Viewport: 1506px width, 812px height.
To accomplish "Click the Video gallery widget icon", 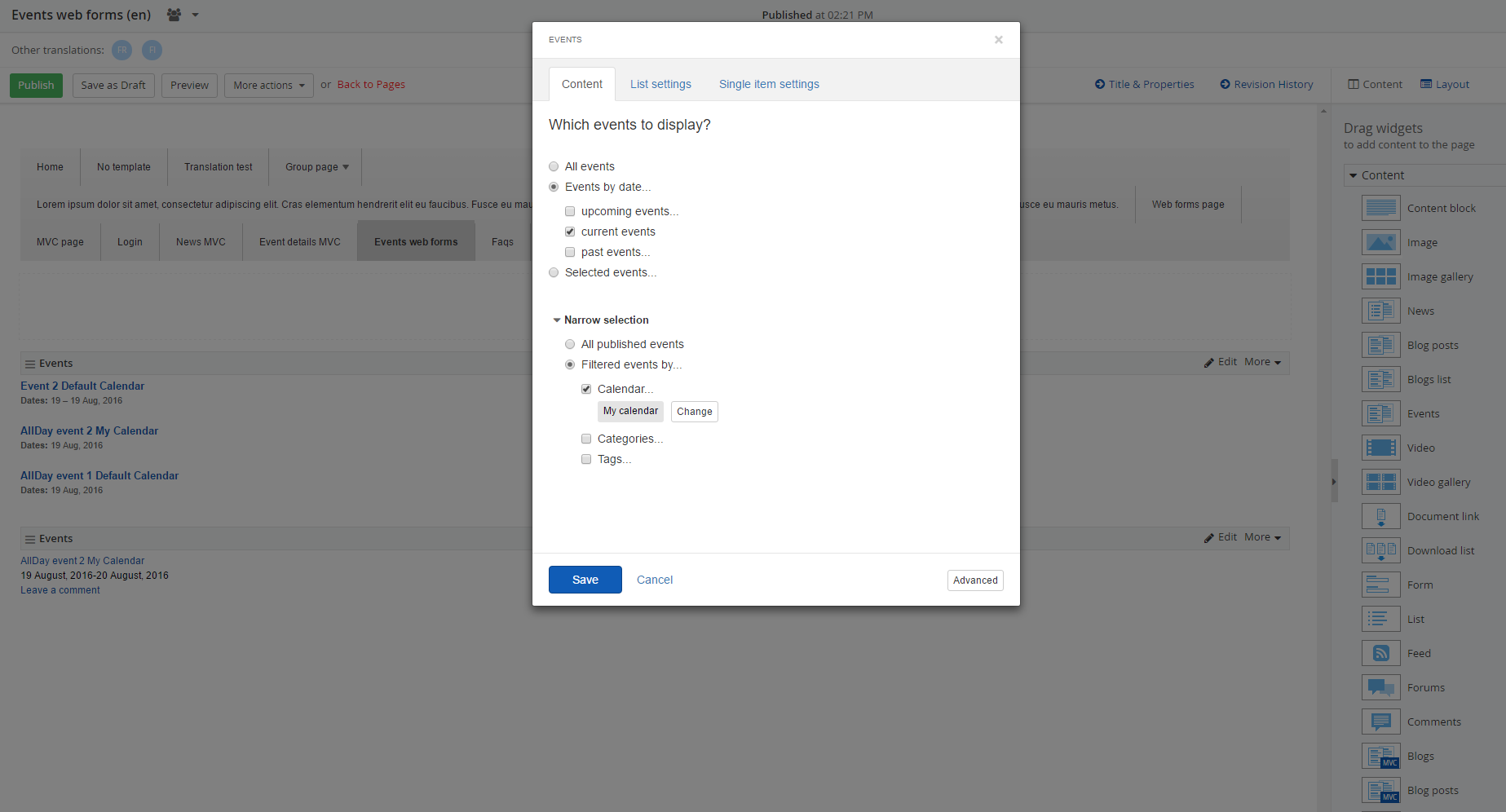I will click(1380, 482).
